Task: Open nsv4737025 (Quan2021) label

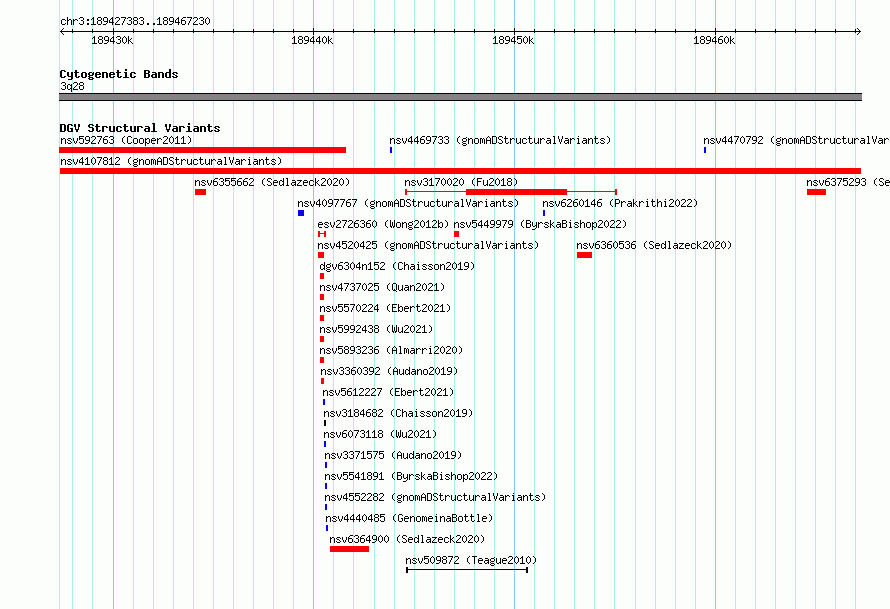Action: click(382, 287)
